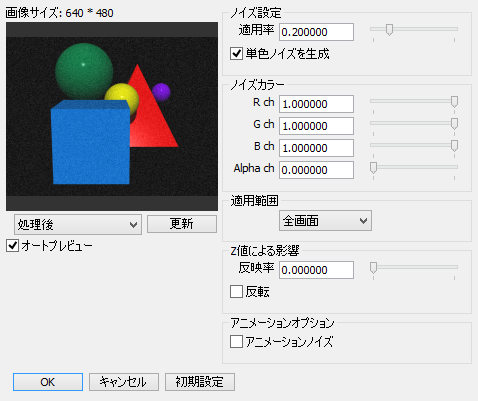
Task: Click the B ch slider handle
Action: point(454,146)
